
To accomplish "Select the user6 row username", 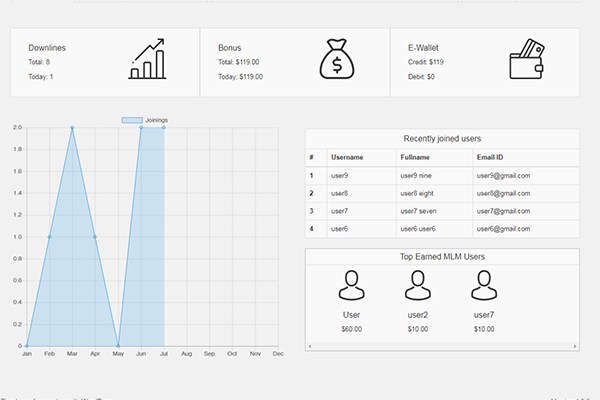I will tap(342, 229).
